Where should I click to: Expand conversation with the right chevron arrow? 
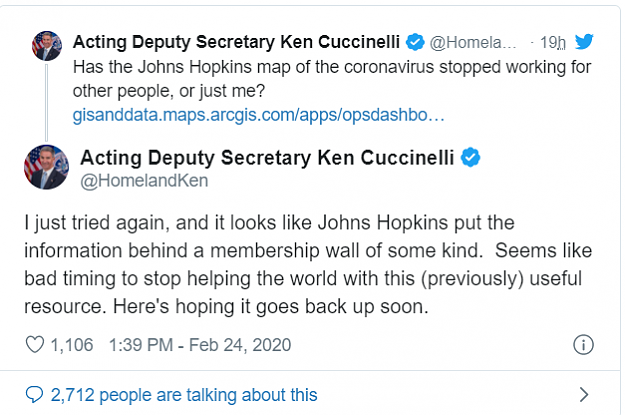[584, 395]
